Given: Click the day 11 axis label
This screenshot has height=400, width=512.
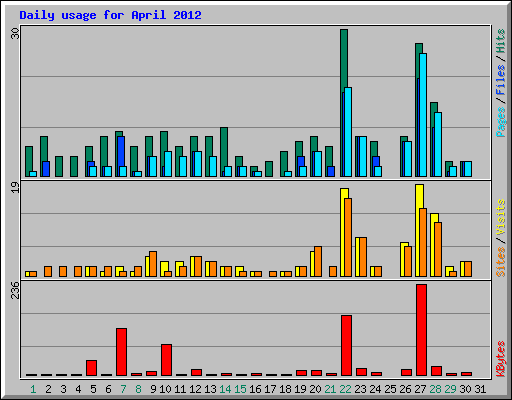Looking at the screenshot, I should tap(180, 389).
